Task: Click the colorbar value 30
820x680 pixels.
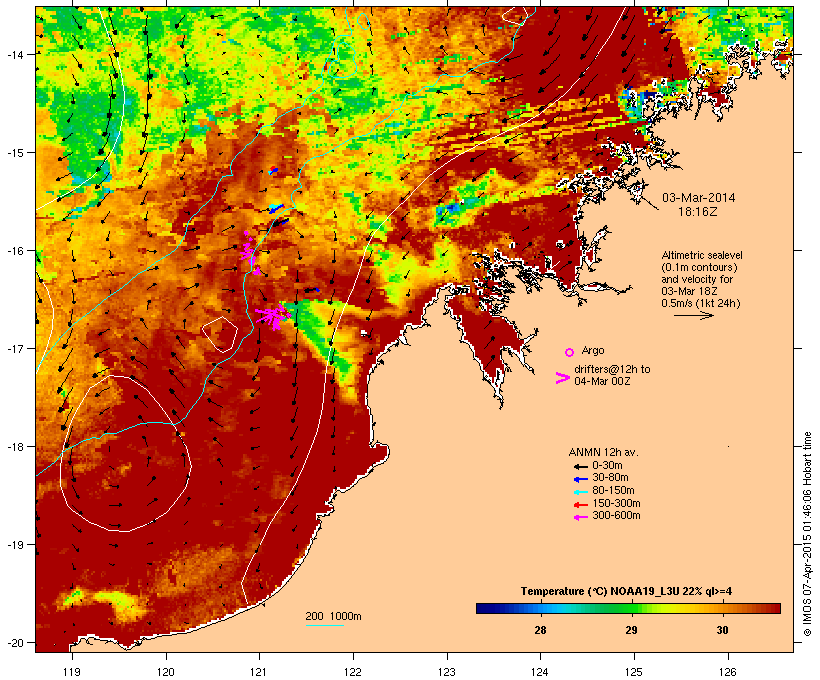Action: tap(722, 630)
